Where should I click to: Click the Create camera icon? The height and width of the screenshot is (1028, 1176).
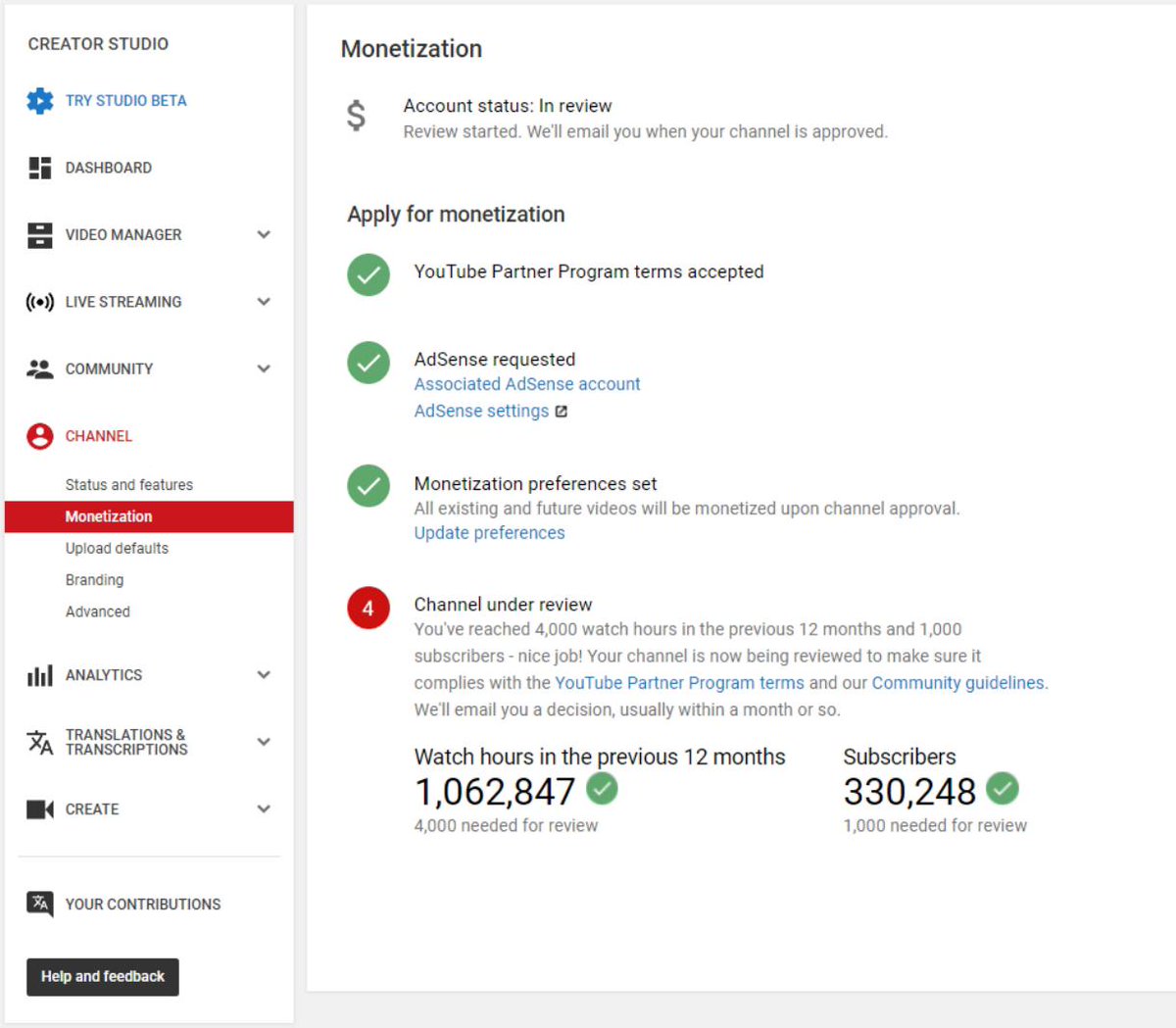coord(40,809)
